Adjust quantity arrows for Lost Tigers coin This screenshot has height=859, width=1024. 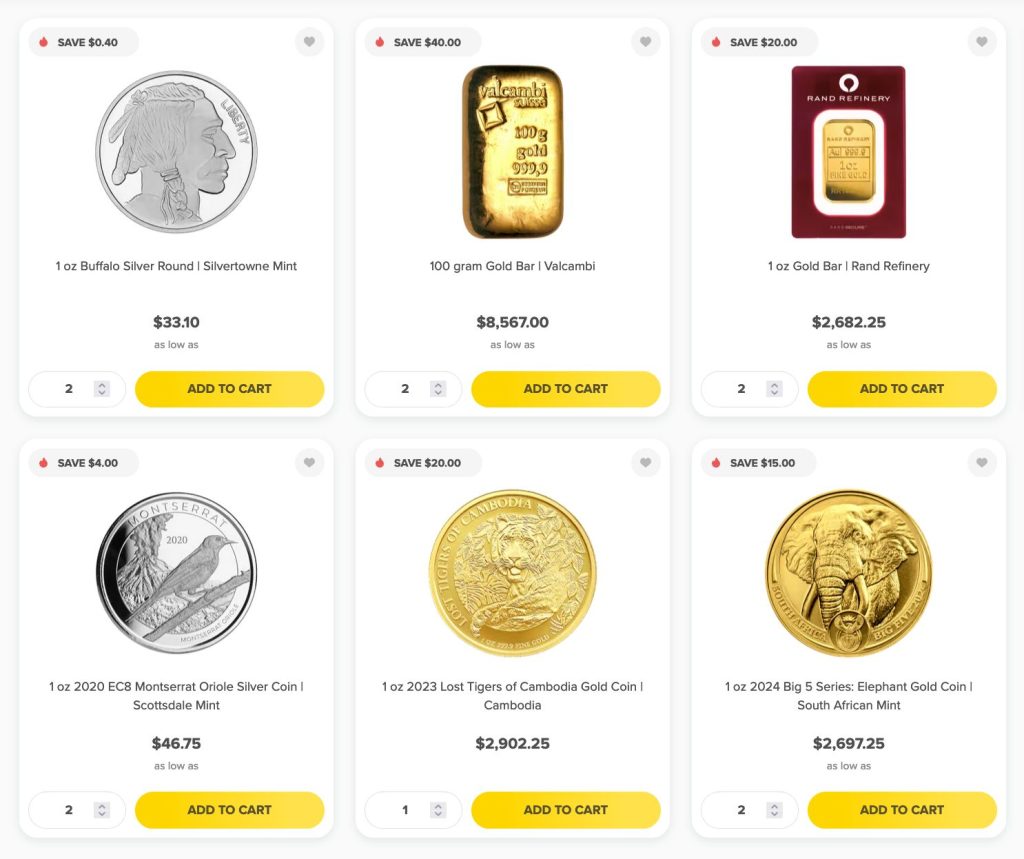coord(437,810)
